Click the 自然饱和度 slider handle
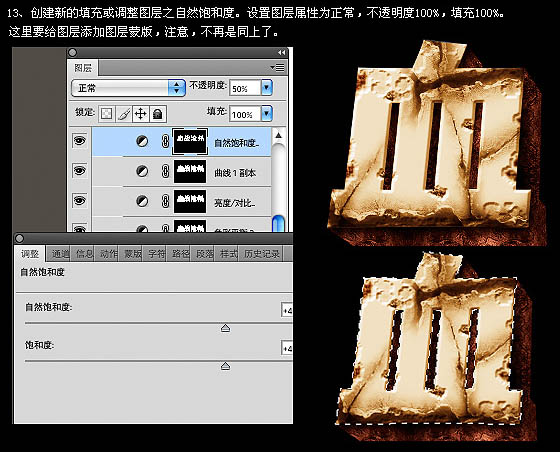This screenshot has height=452, width=560. tap(225, 328)
